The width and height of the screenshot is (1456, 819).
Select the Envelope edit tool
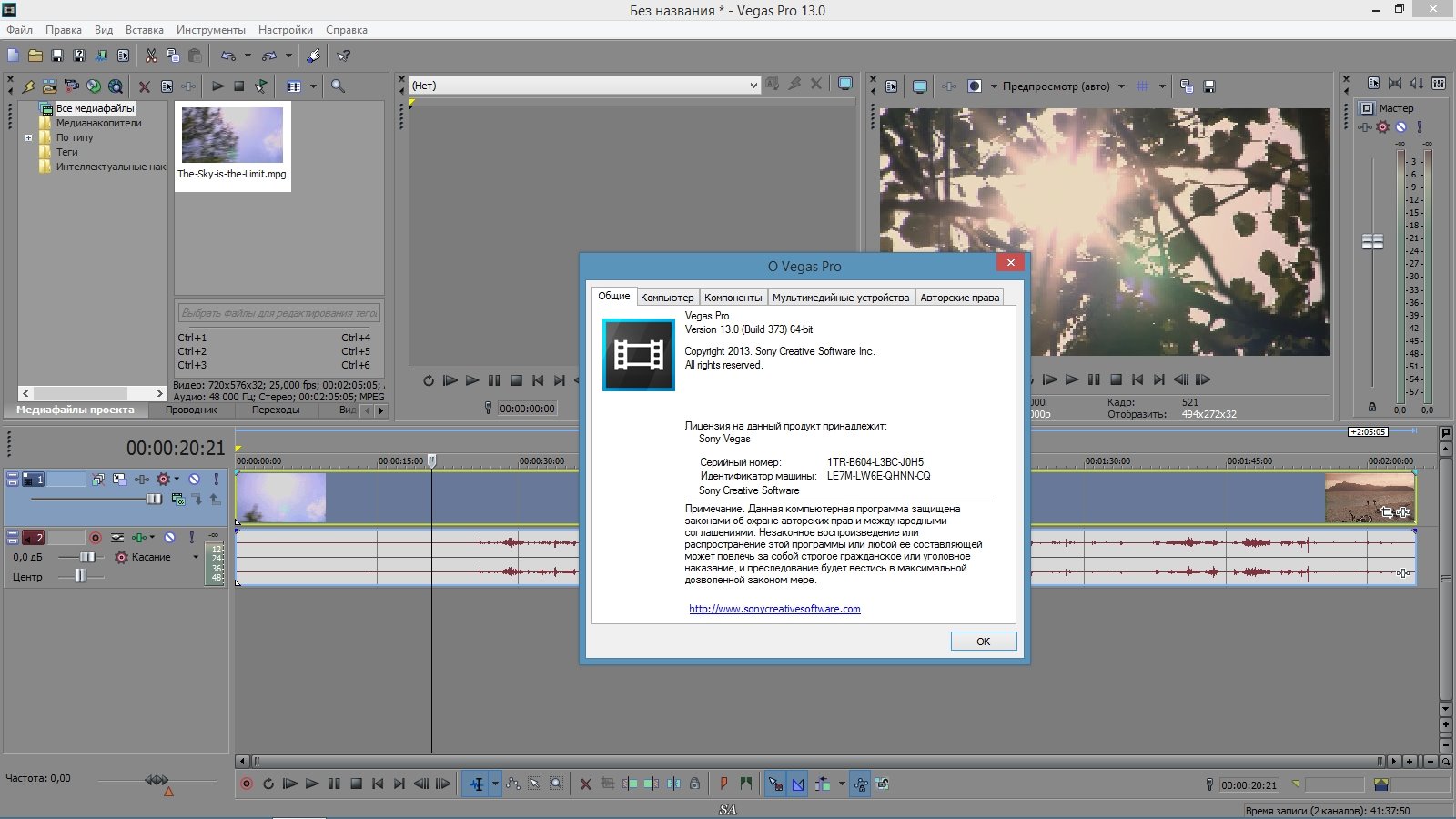(513, 784)
